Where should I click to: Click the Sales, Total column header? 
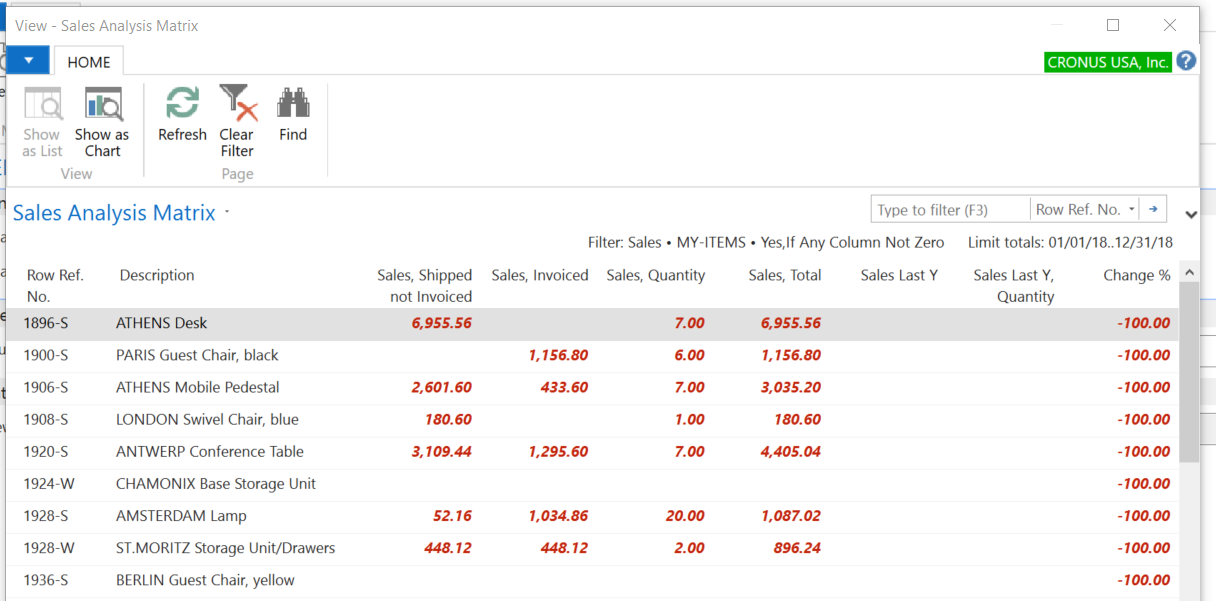click(x=784, y=275)
